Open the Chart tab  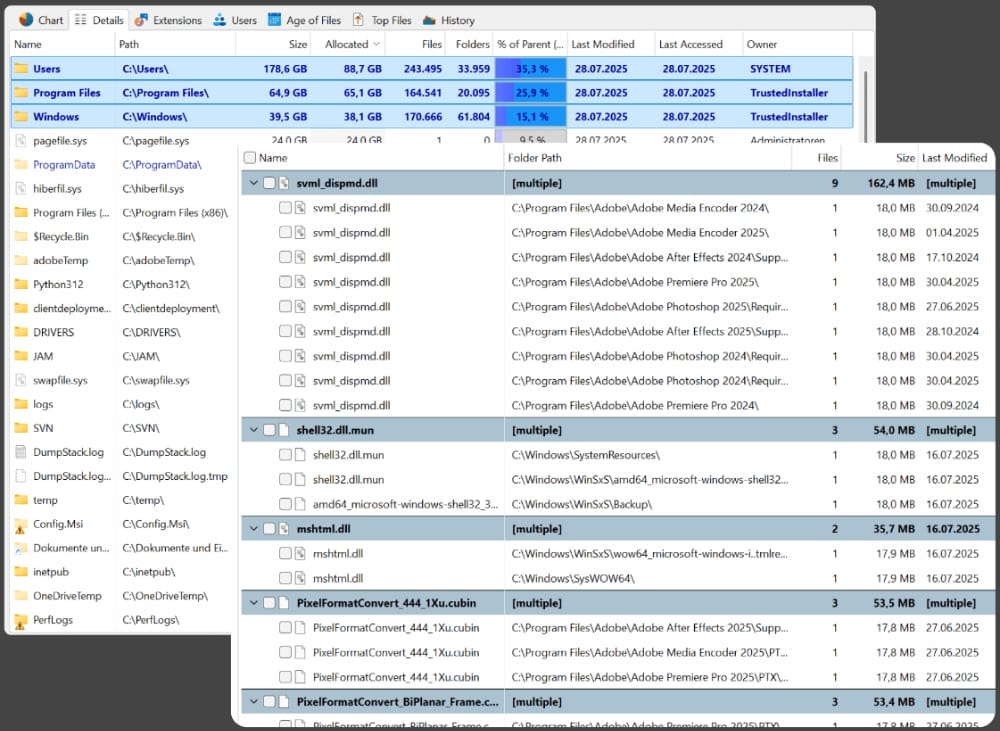pyautogui.click(x=41, y=20)
